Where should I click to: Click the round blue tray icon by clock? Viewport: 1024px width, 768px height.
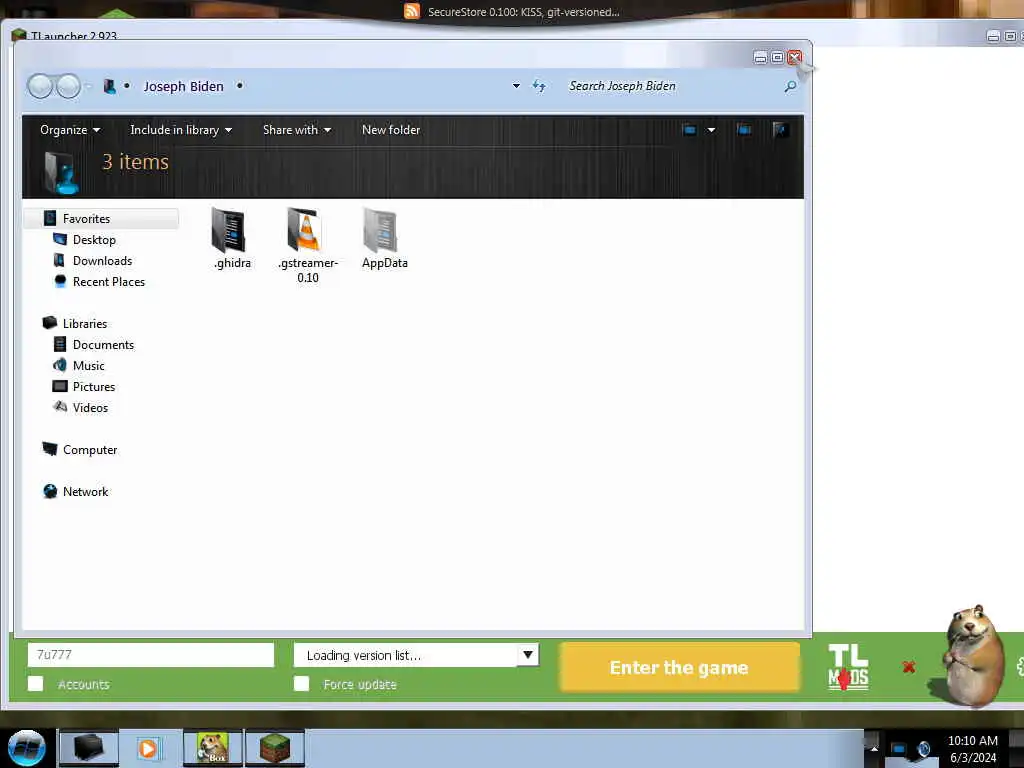923,748
